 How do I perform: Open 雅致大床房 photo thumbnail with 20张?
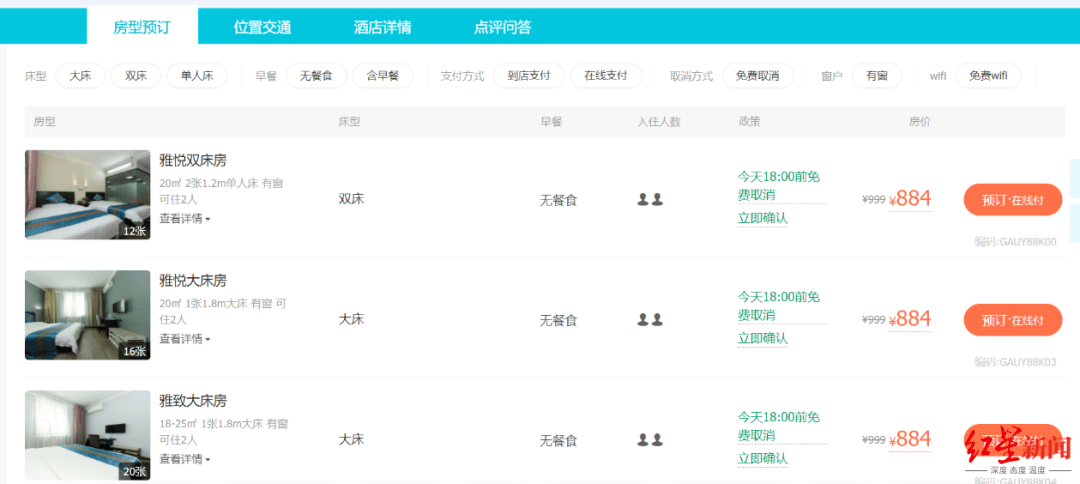tap(87, 435)
